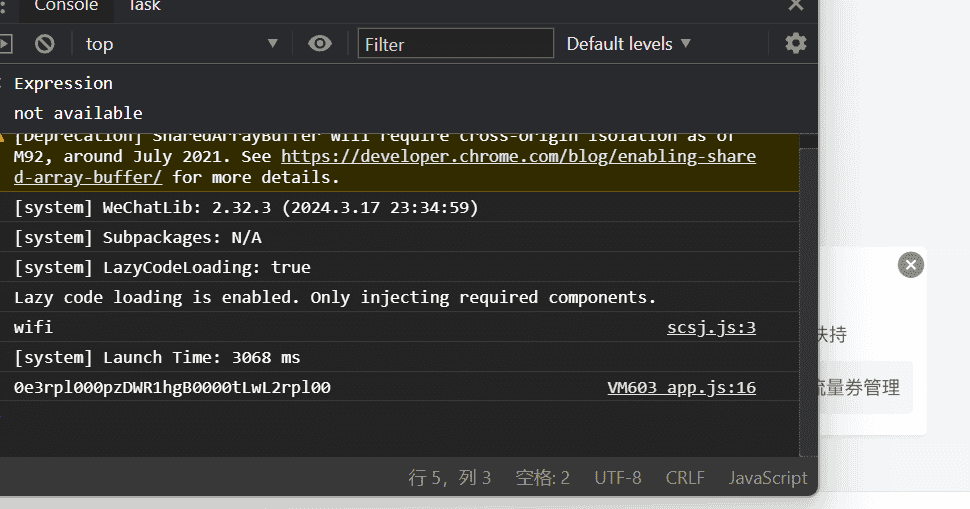Toggle the live expression eye icon
The image size is (970, 509).
(x=320, y=43)
